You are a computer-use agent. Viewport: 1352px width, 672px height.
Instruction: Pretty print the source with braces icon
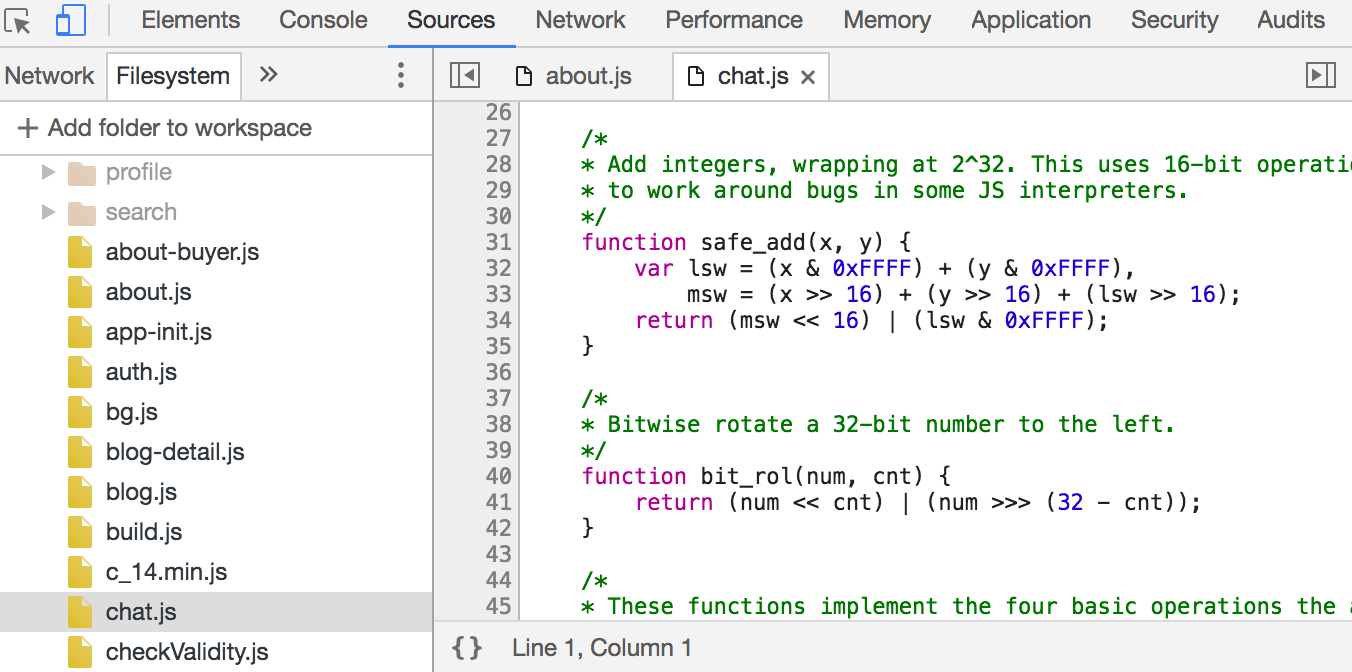466,648
